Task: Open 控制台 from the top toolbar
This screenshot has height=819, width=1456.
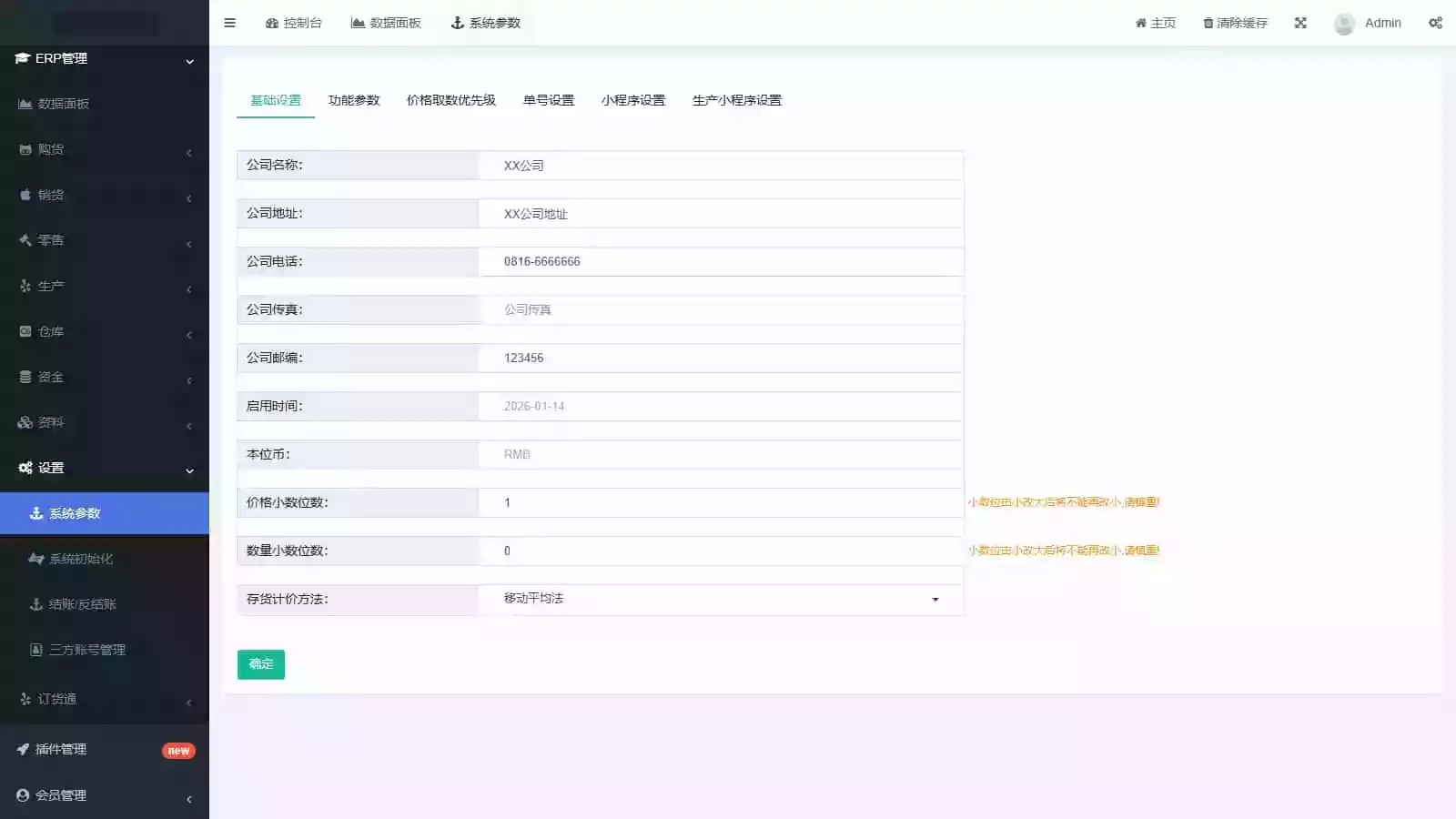Action: pos(293,23)
